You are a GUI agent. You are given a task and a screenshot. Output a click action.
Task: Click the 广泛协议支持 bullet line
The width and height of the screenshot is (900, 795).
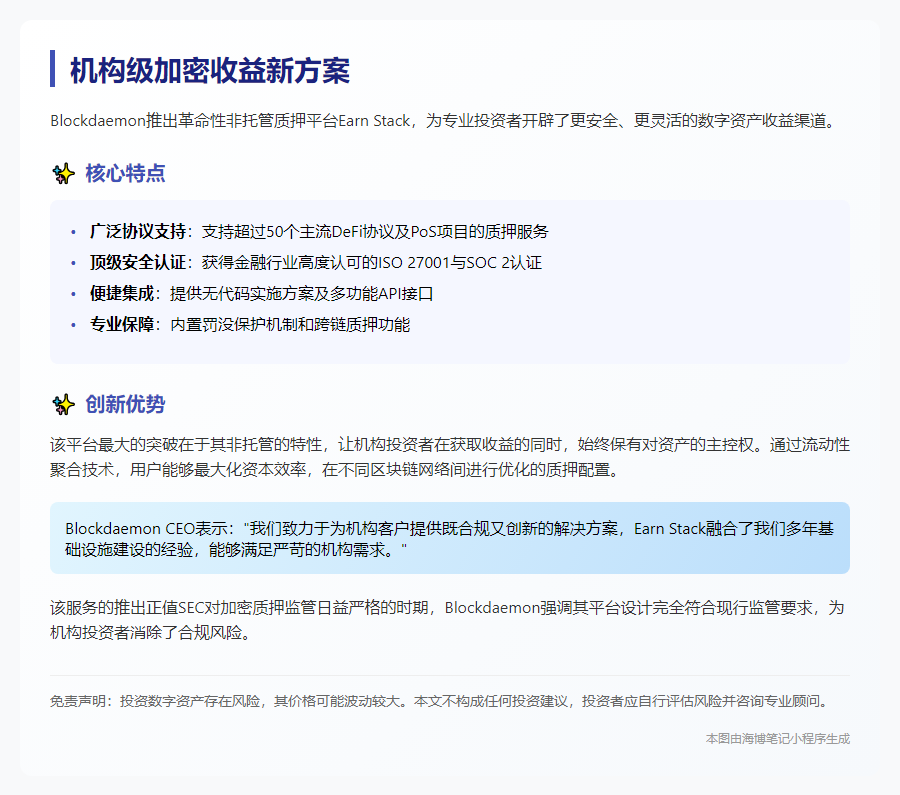(319, 231)
